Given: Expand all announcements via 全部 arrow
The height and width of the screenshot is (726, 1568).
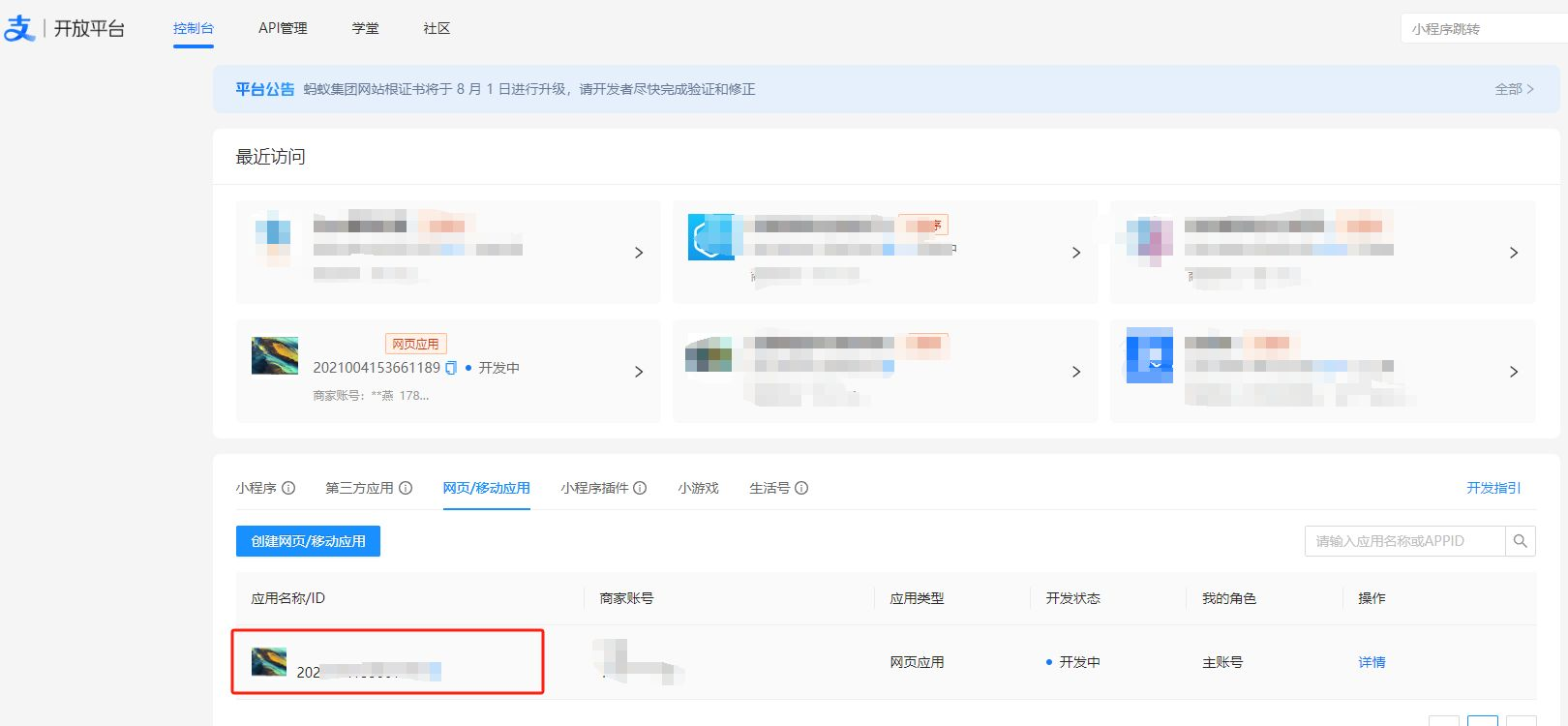Looking at the screenshot, I should [1514, 89].
